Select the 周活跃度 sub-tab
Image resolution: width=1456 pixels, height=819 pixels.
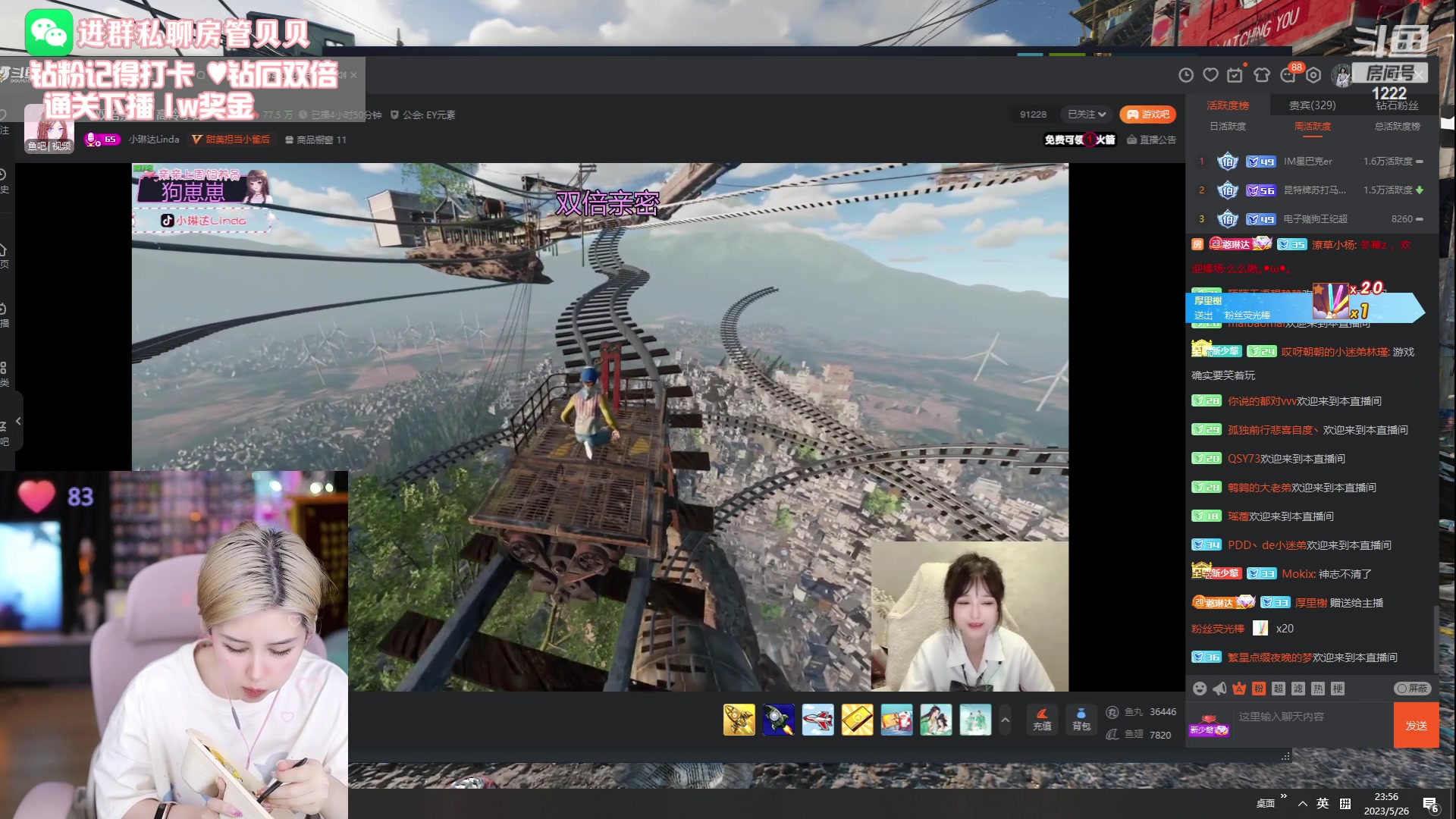(1313, 127)
